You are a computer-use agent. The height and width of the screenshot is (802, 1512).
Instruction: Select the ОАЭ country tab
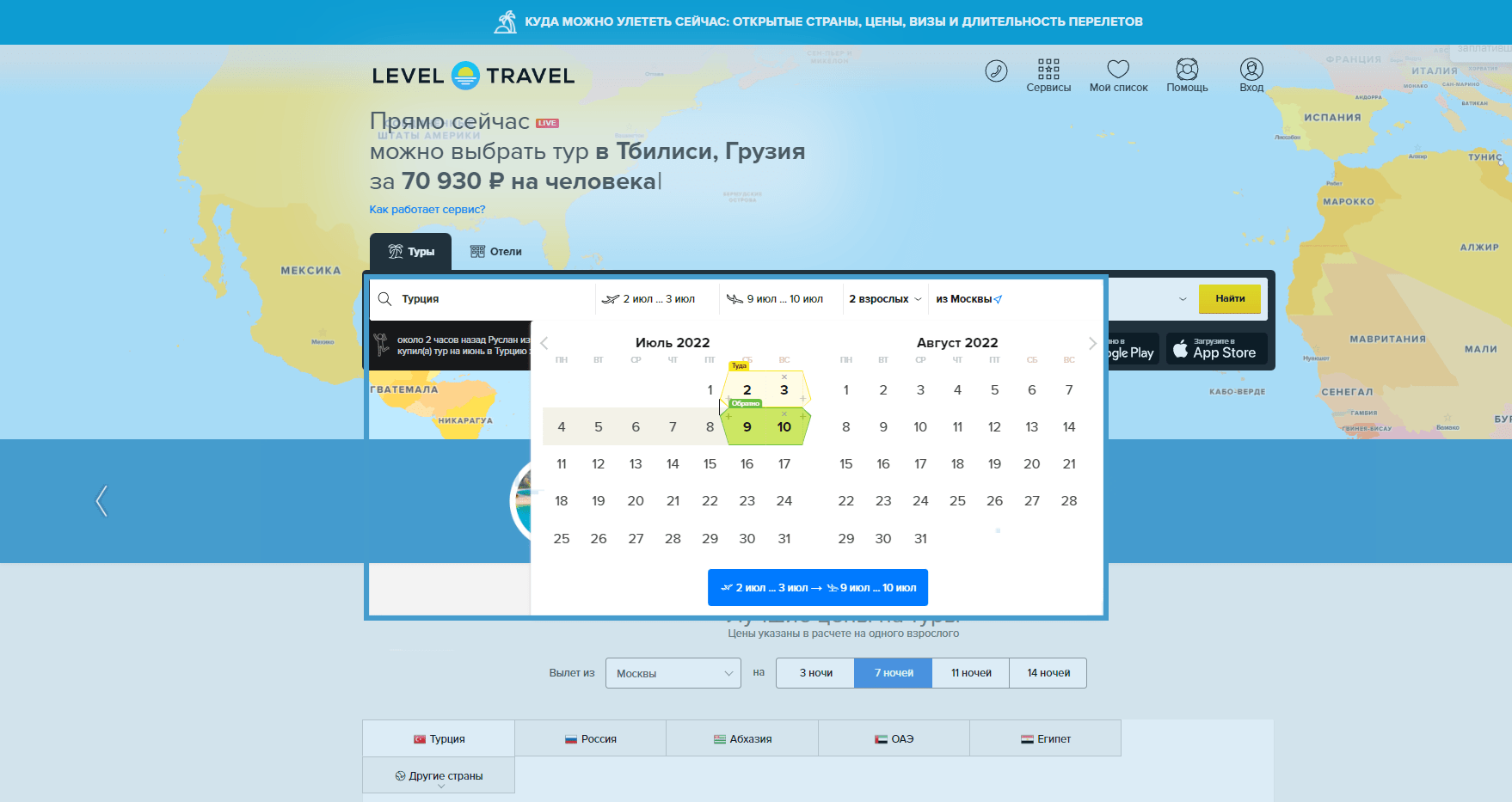(894, 738)
